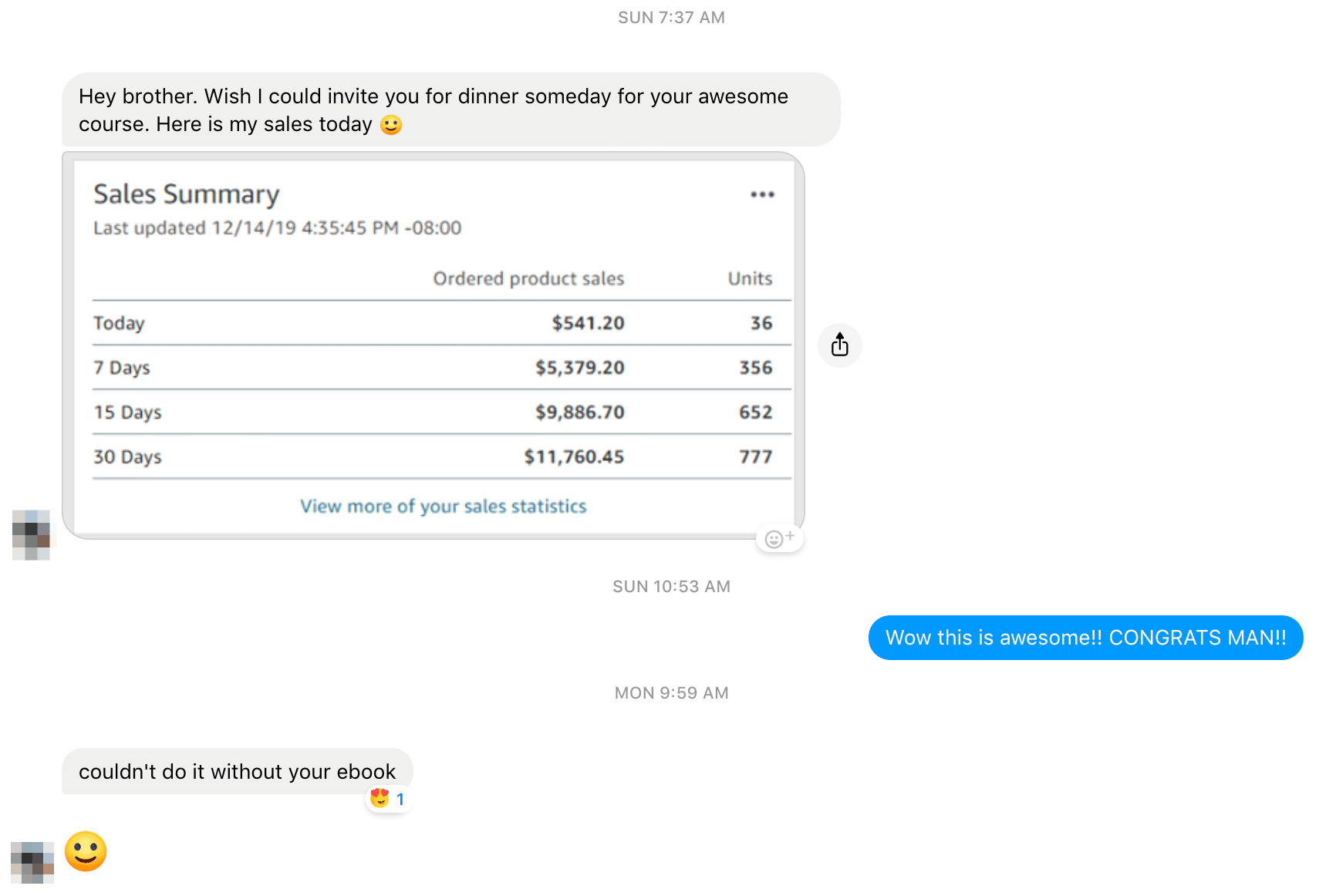Click the heart-eyes reaction emoji on the ebook message
Screen dimensions: 1319x896
point(380,798)
